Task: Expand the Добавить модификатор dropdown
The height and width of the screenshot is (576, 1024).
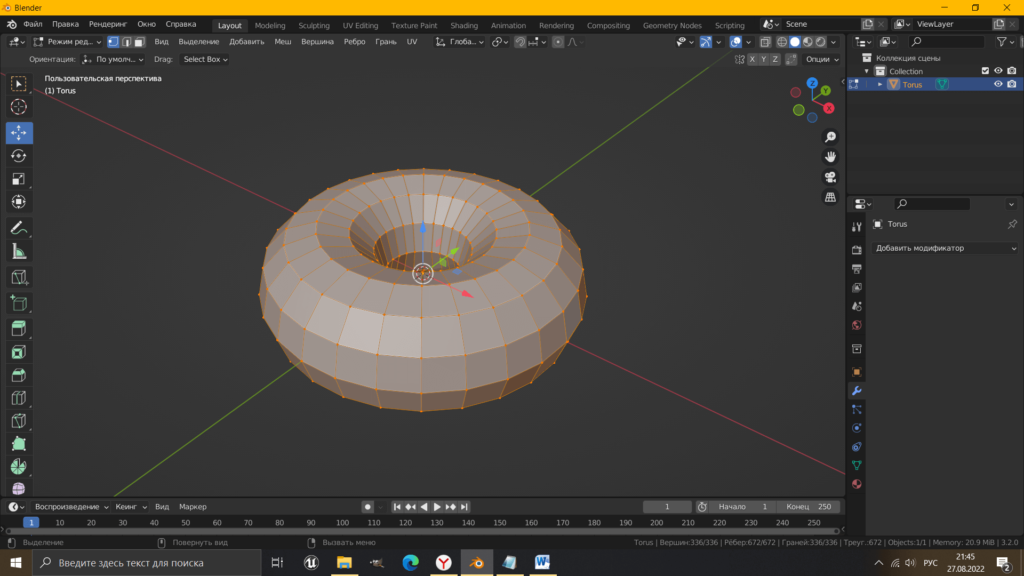Action: (945, 248)
